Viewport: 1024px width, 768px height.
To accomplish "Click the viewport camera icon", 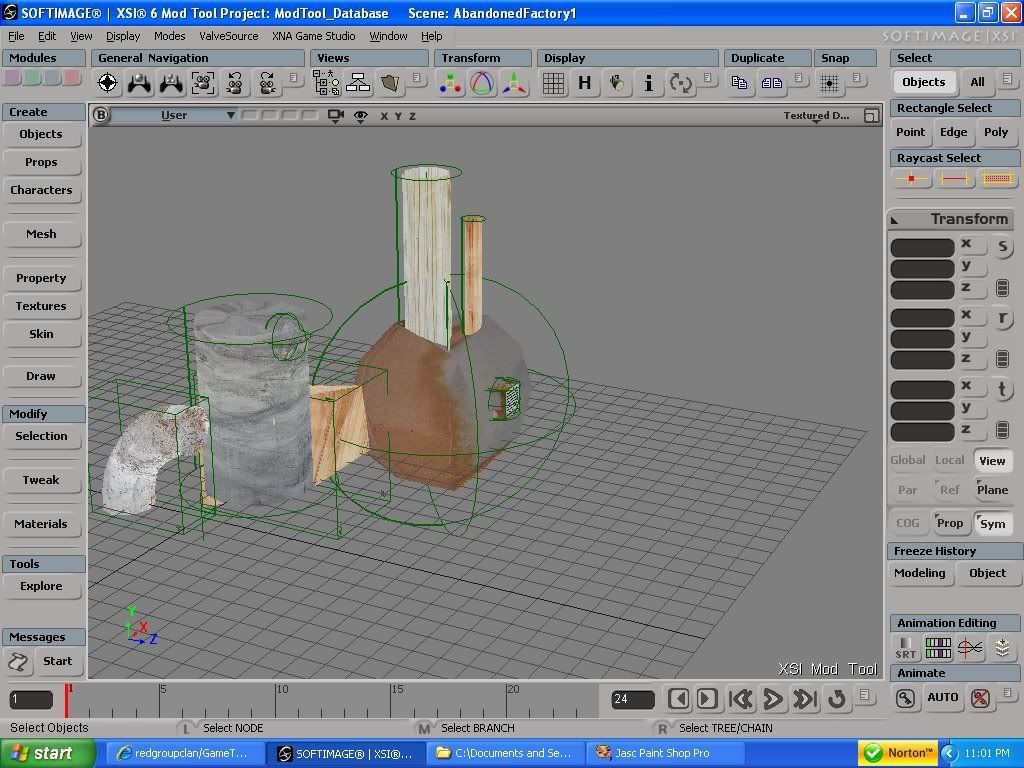I will pos(336,116).
